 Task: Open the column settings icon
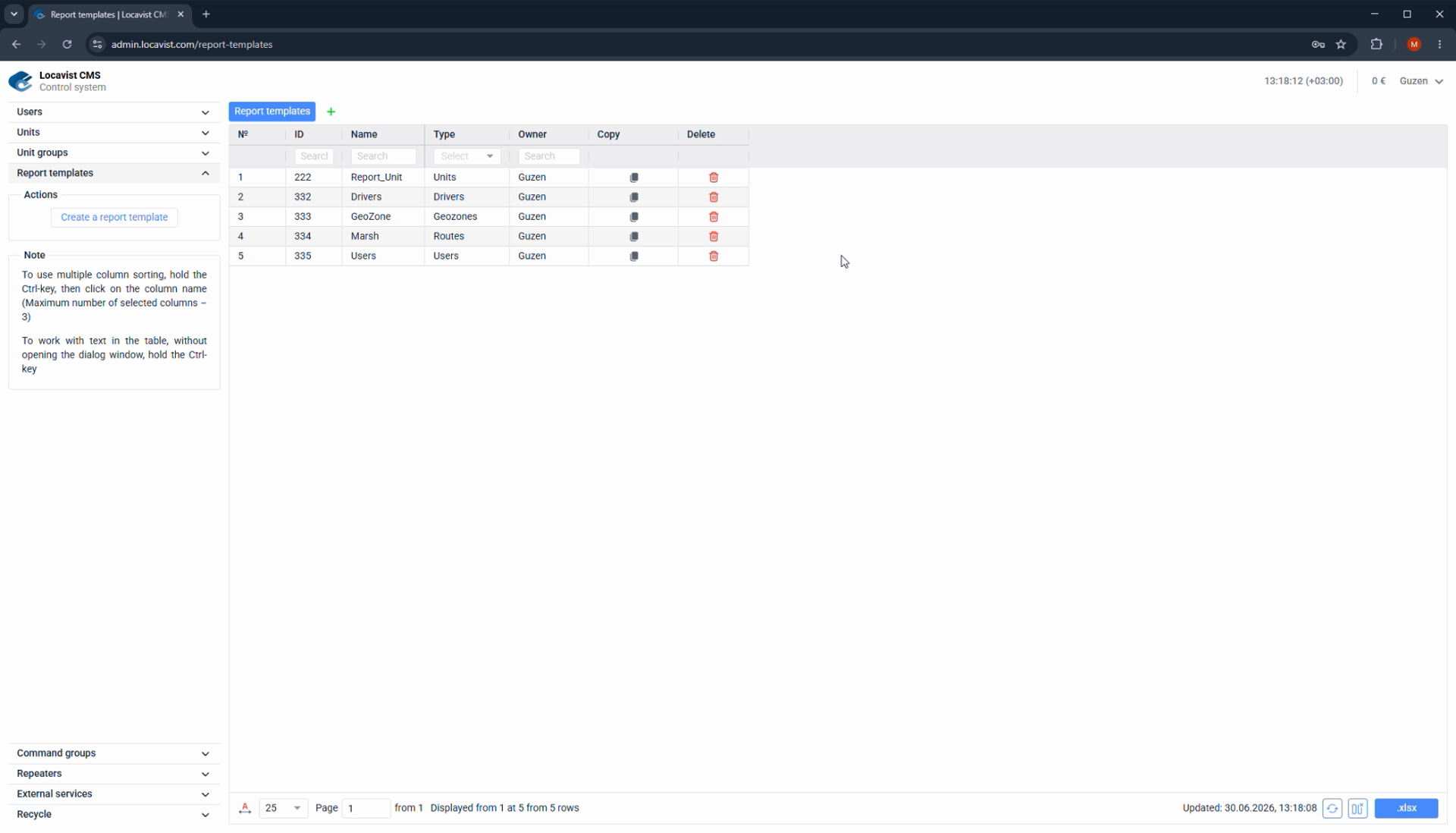tap(1357, 809)
